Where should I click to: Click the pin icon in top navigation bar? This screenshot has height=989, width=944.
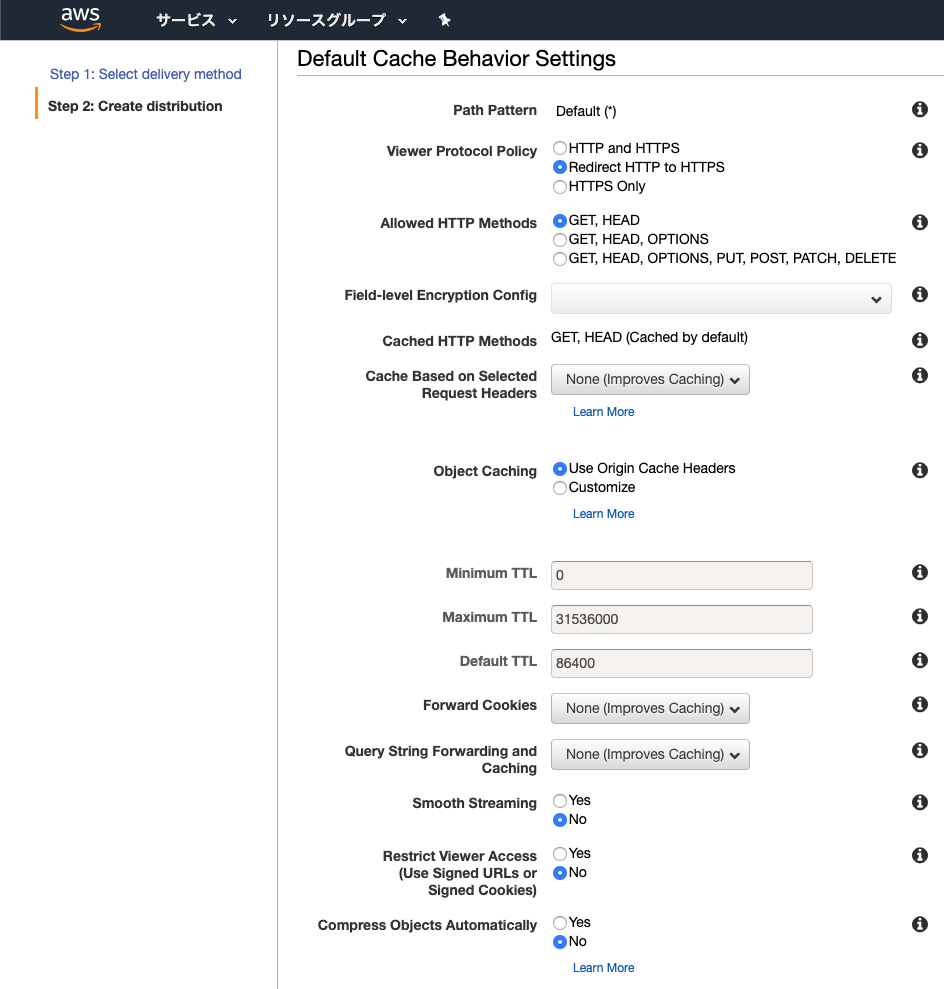445,20
